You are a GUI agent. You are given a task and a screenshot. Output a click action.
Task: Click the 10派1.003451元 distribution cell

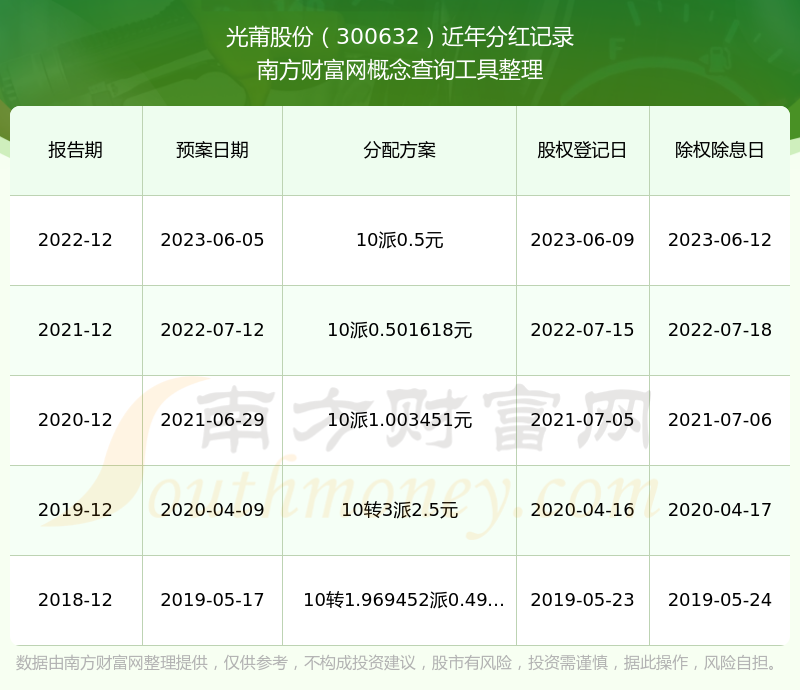(399, 420)
